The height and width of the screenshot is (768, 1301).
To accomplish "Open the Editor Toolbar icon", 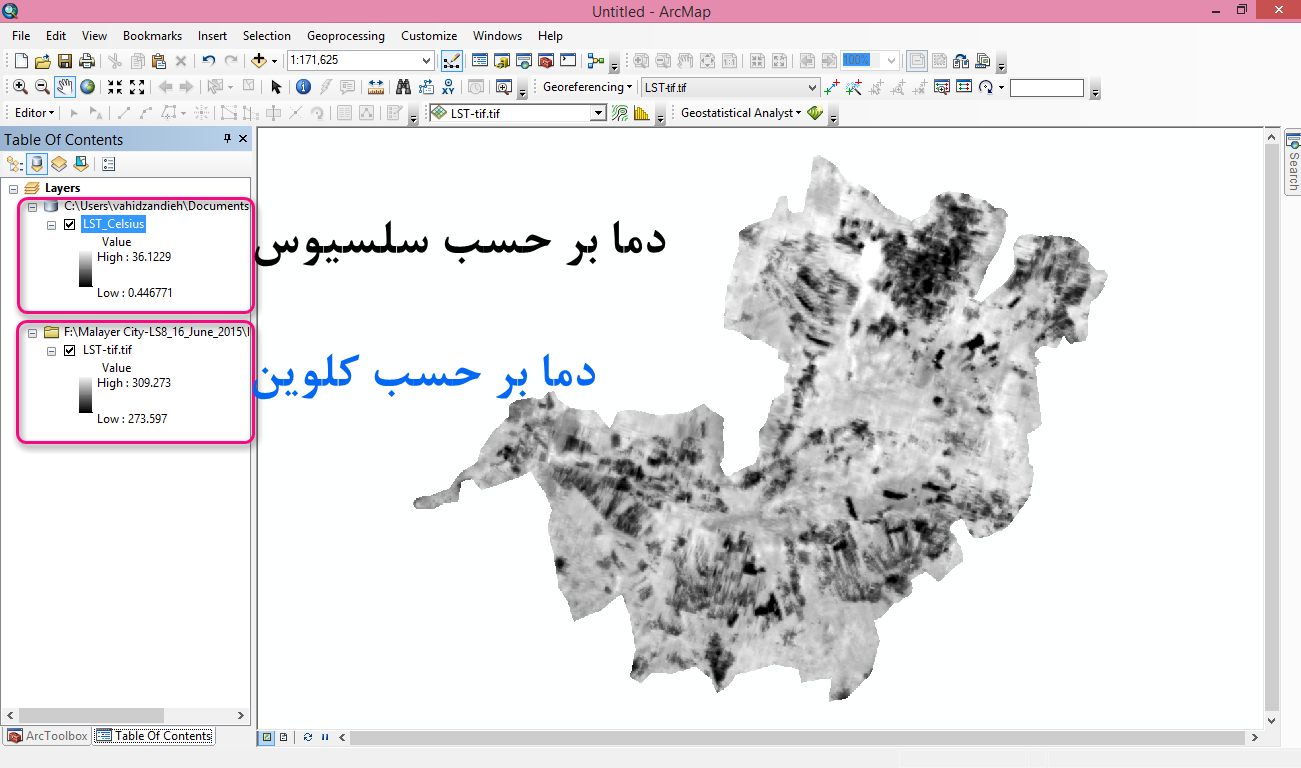I will (452, 61).
